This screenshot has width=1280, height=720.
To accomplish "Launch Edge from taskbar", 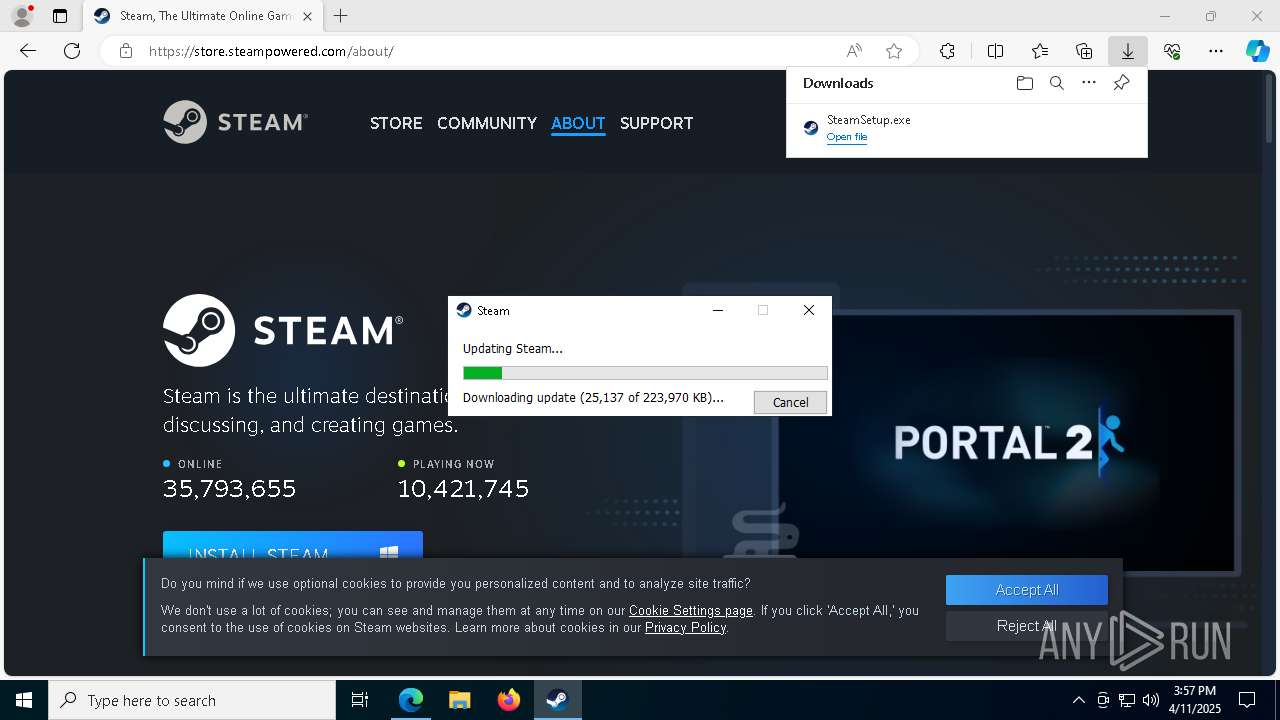I will [x=411, y=700].
